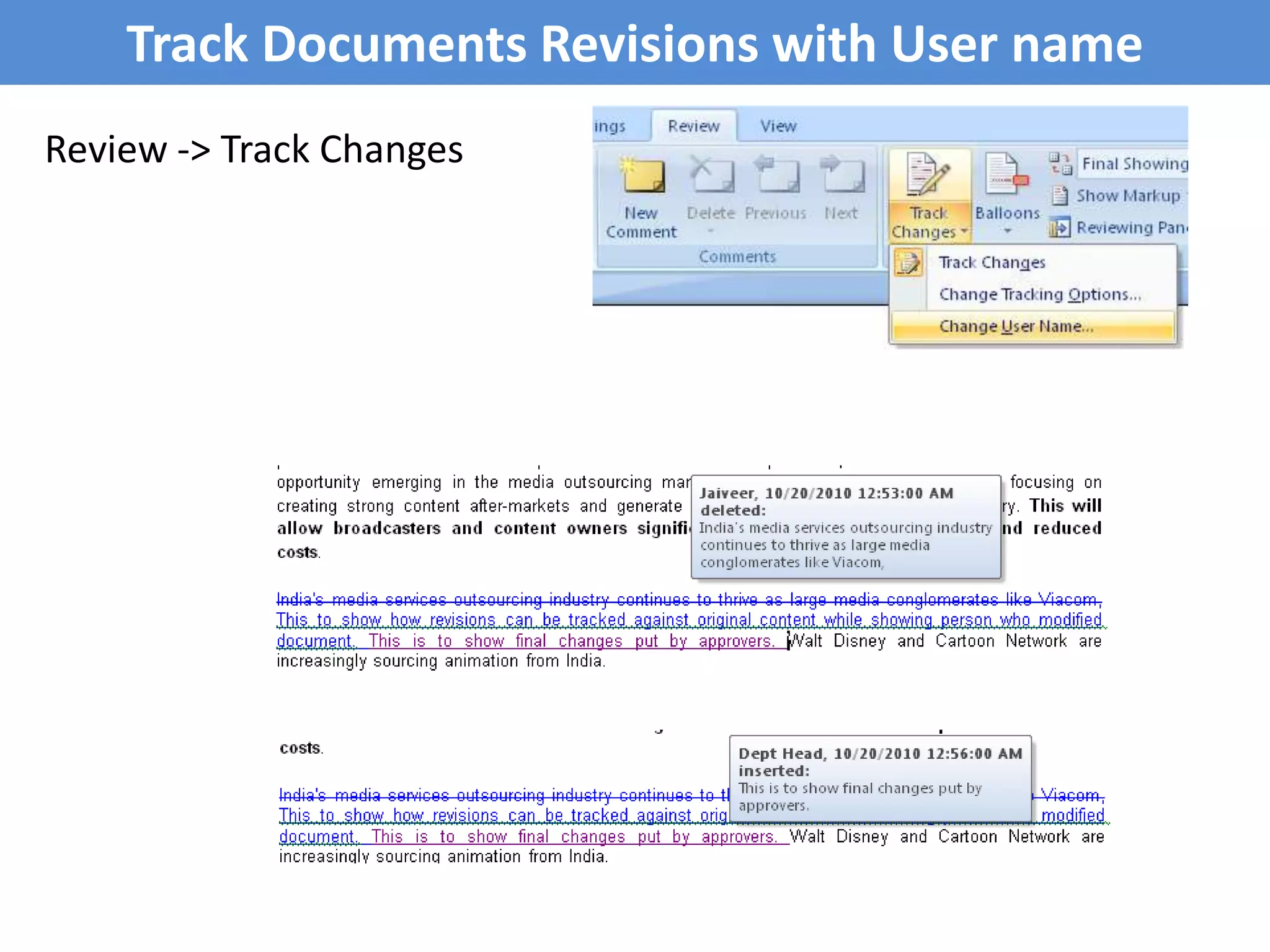Toggle the Track Changes menu entry
Screen dimensions: 1270x952
tap(991, 263)
